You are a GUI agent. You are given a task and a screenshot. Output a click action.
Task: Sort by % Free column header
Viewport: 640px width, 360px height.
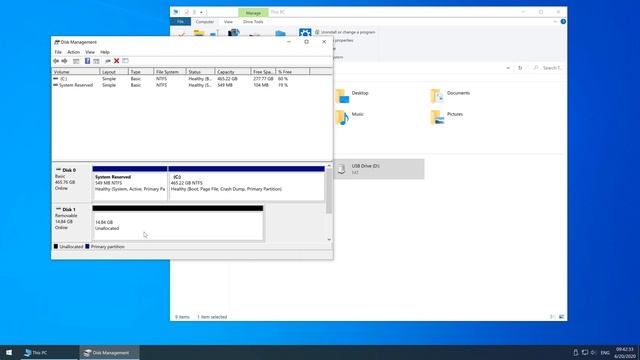(x=292, y=72)
